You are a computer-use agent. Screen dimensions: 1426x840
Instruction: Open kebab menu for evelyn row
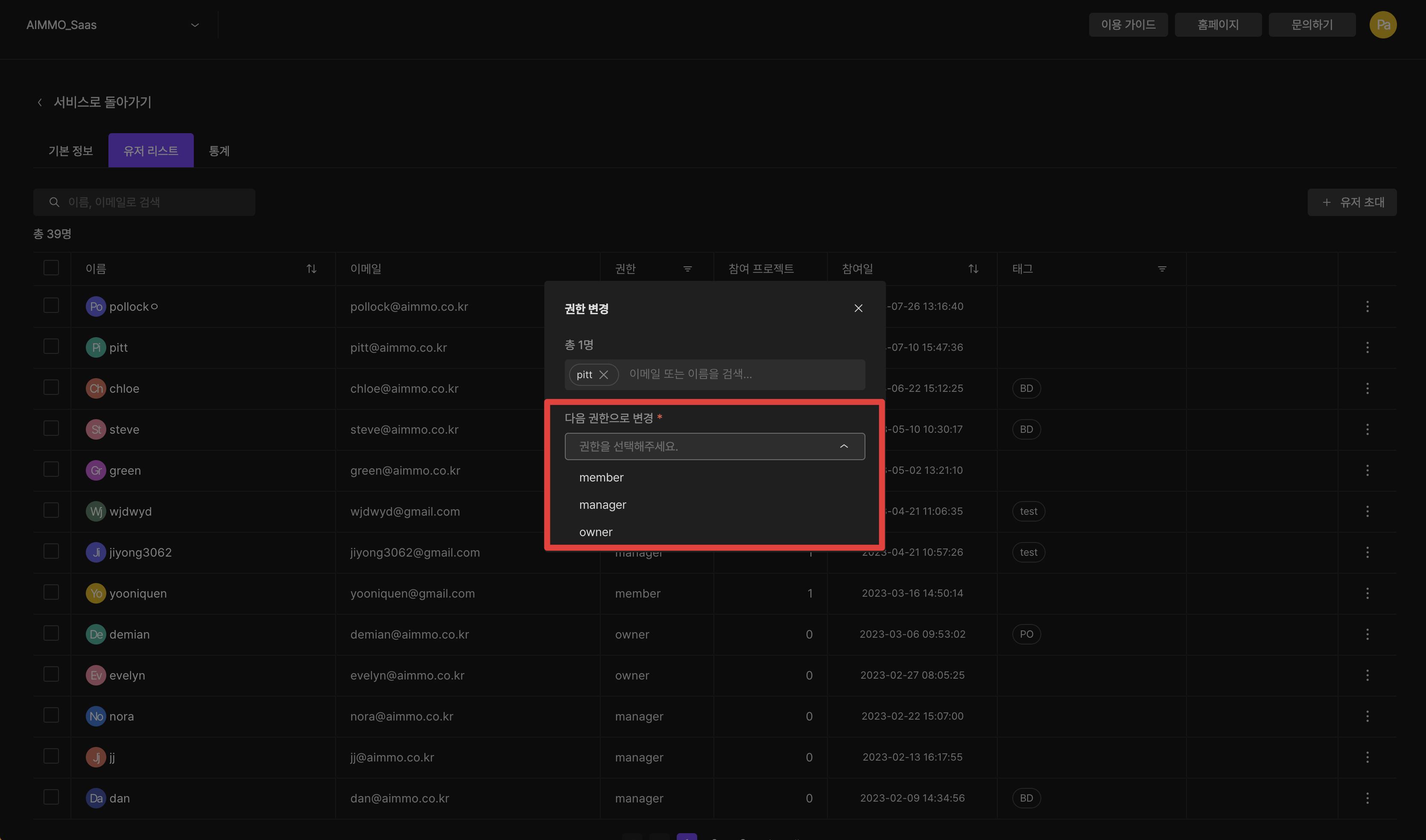click(1367, 675)
